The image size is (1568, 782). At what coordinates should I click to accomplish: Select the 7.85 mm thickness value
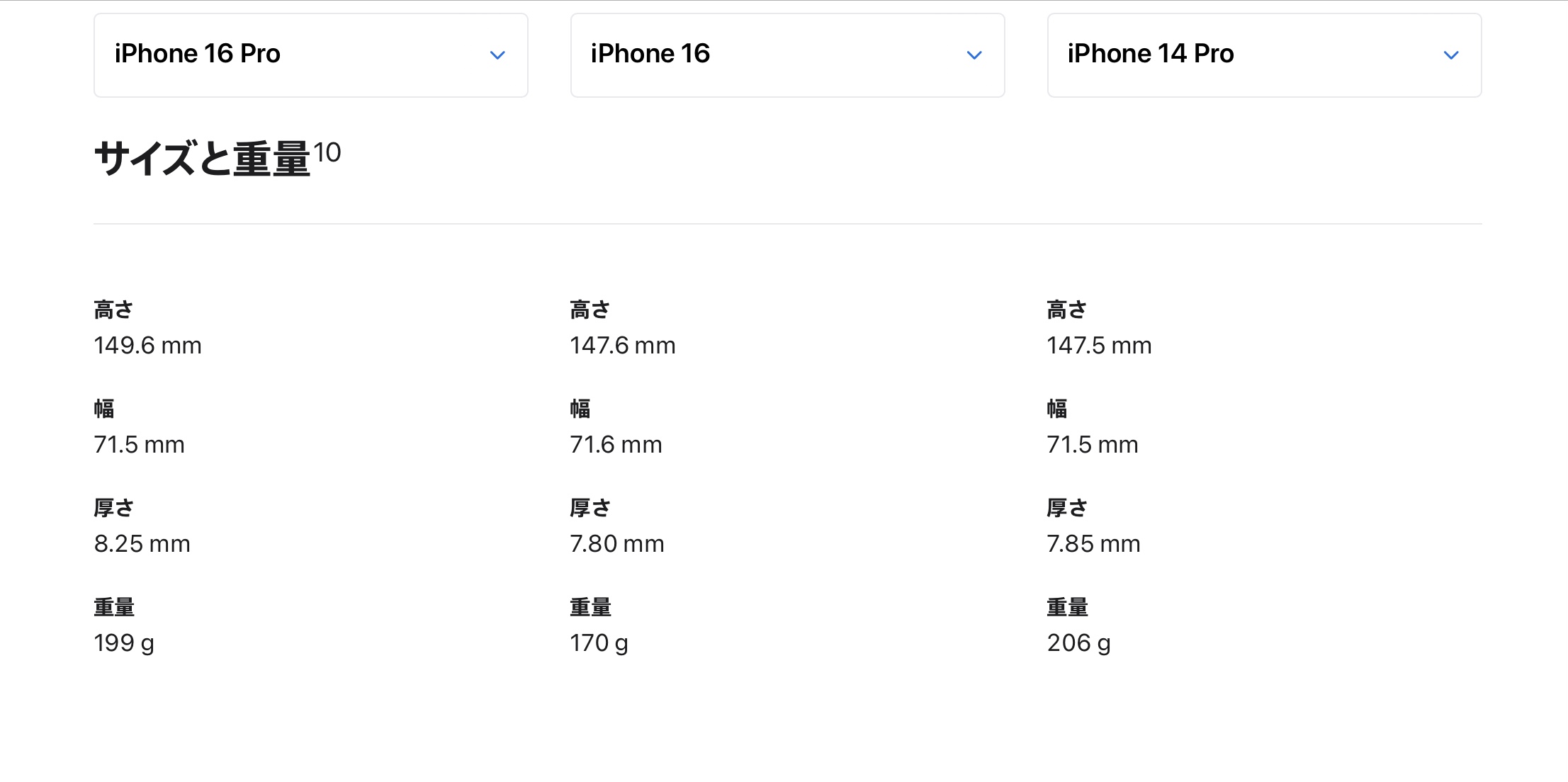[x=1093, y=544]
